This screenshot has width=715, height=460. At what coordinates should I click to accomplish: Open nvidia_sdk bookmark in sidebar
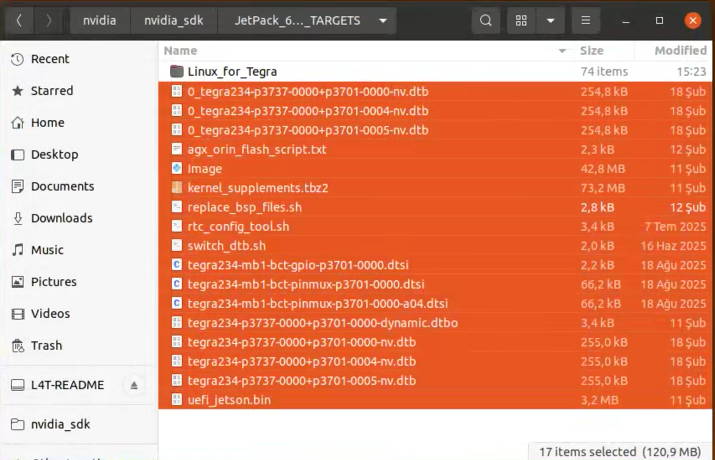(79, 424)
